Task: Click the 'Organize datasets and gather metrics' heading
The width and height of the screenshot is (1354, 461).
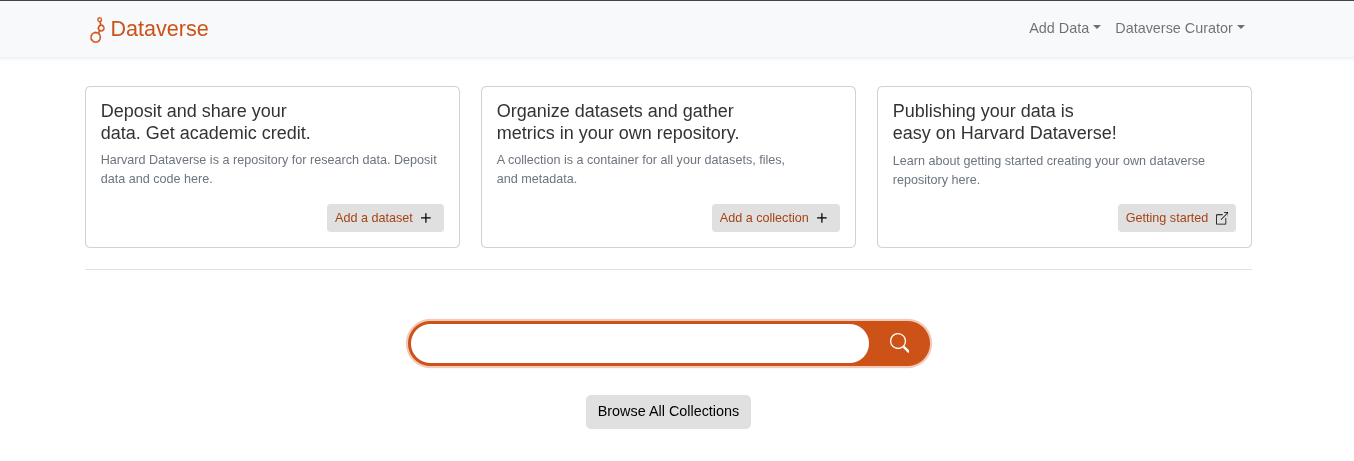Action: coord(617,122)
